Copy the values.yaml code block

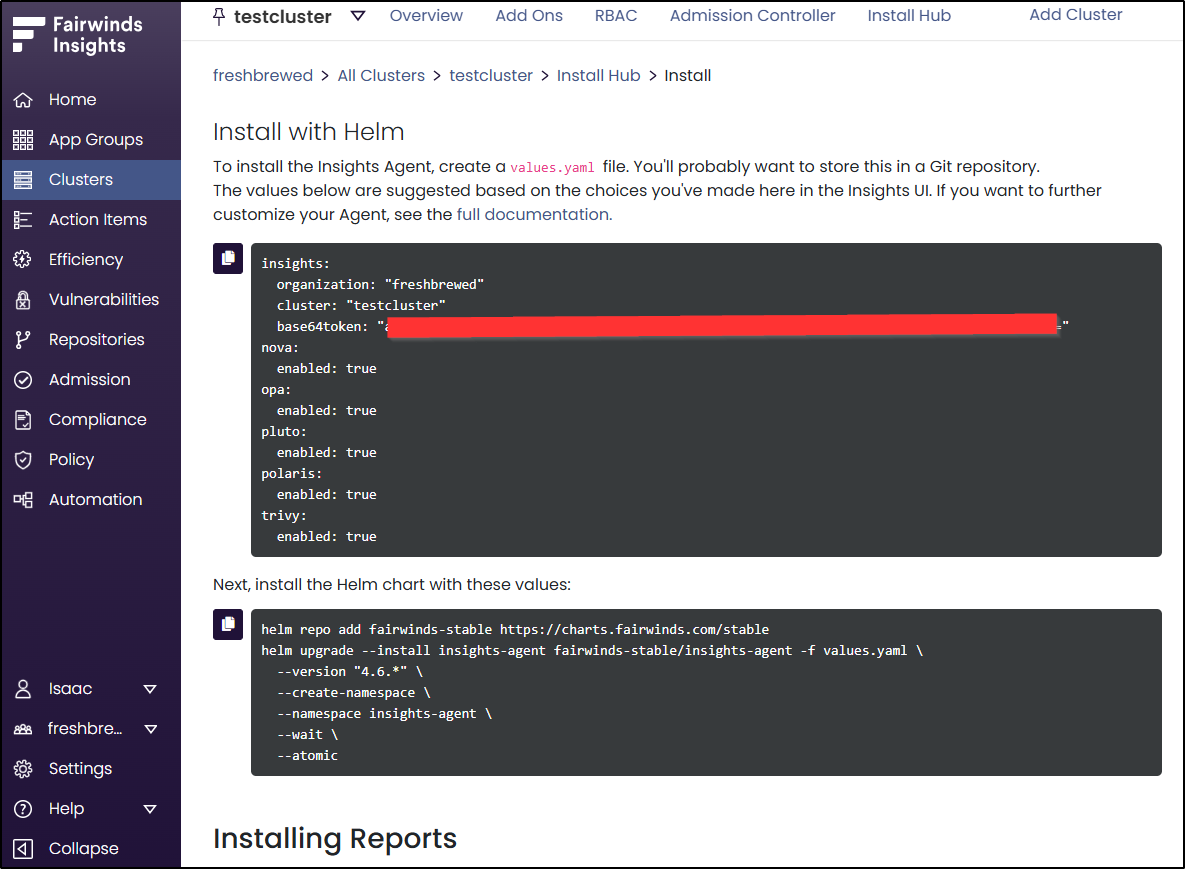point(227,258)
